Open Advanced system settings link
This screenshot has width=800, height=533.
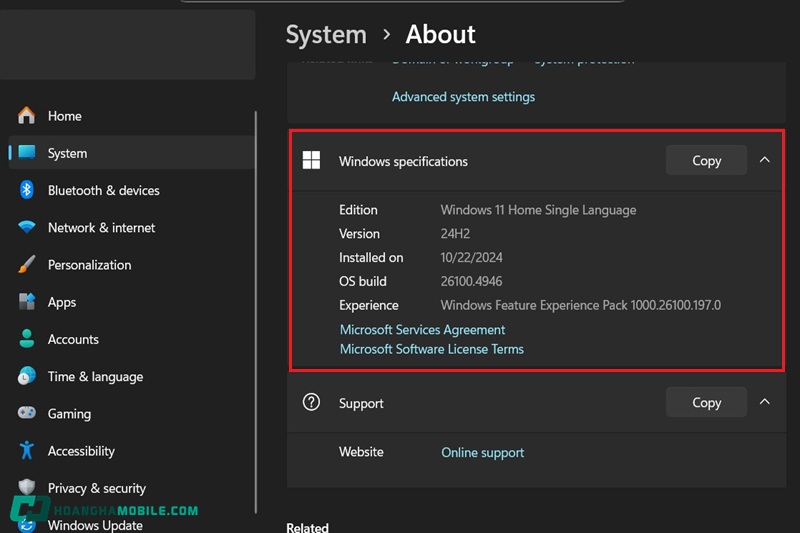[x=463, y=97]
